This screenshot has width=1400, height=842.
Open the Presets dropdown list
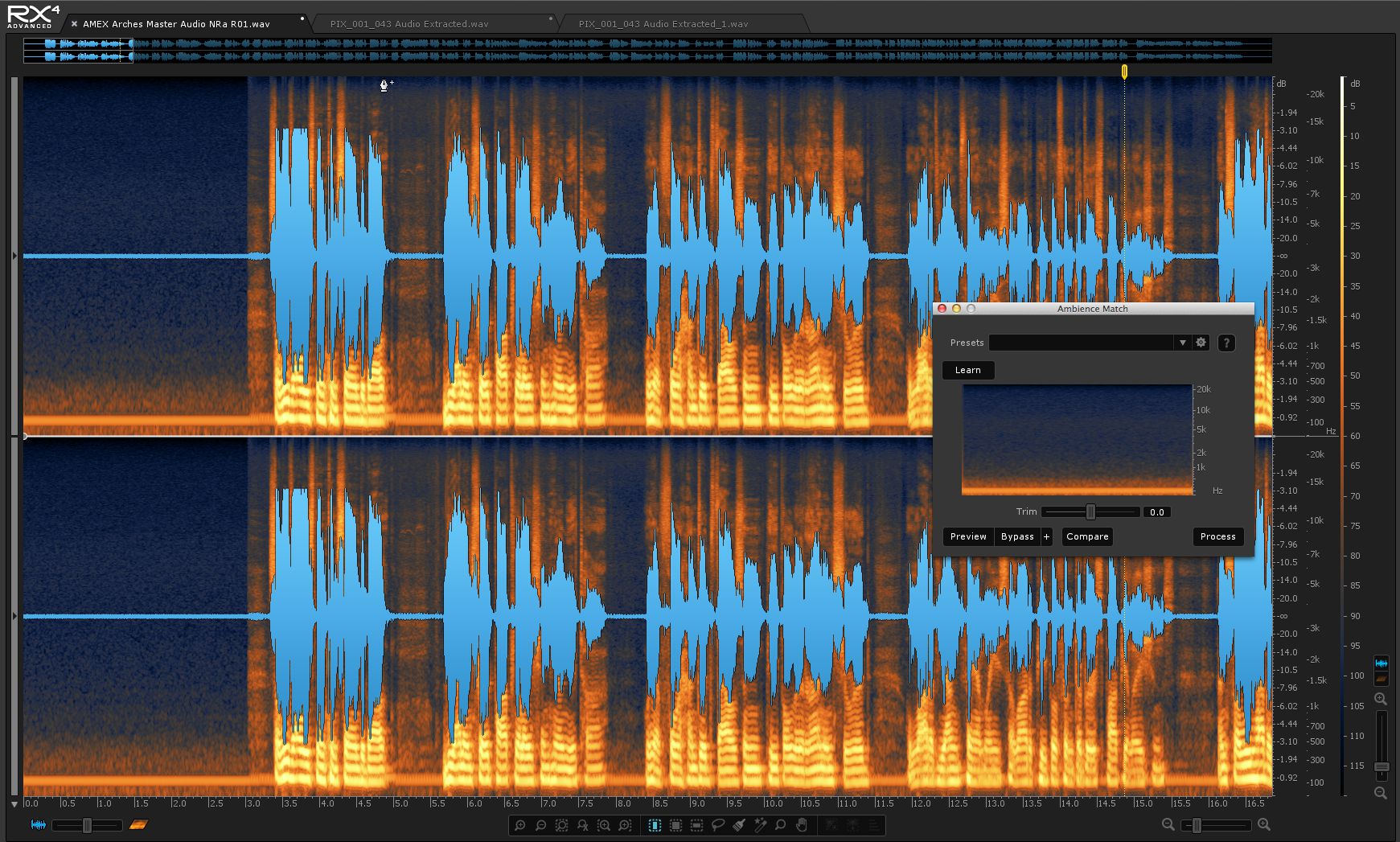coord(1182,343)
